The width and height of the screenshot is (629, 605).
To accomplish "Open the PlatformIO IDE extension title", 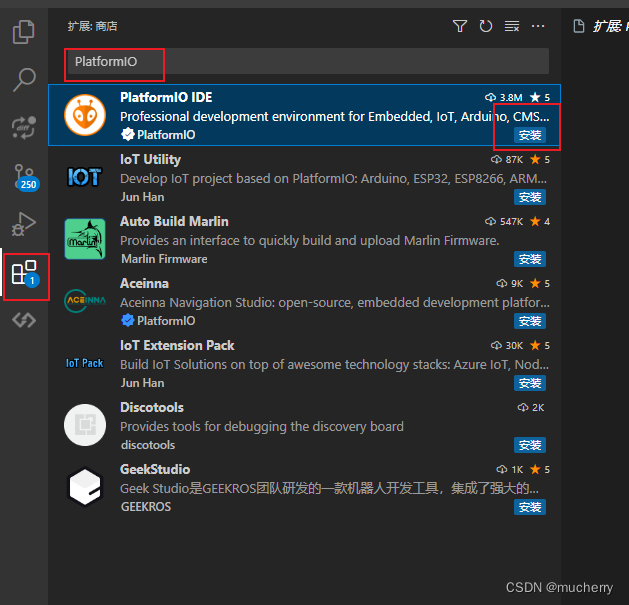I will click(x=166, y=97).
